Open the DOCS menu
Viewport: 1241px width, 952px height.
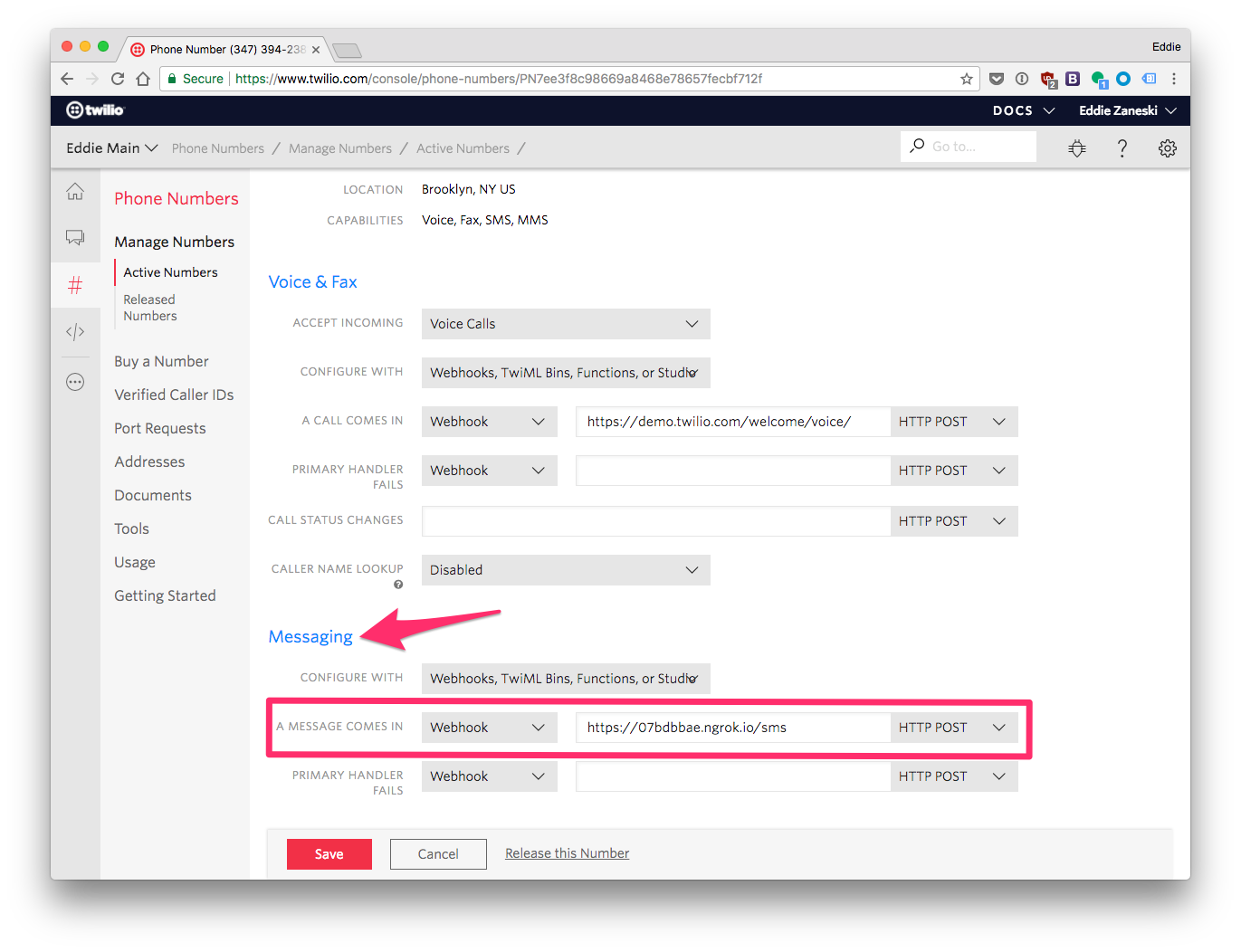[x=1024, y=110]
